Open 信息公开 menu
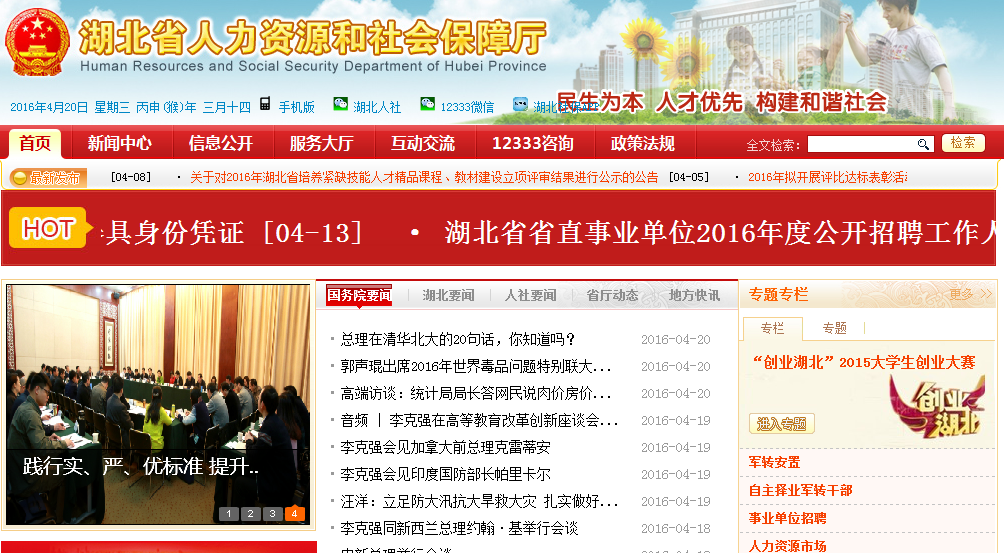Viewport: 1004px width, 553px height. coord(221,143)
